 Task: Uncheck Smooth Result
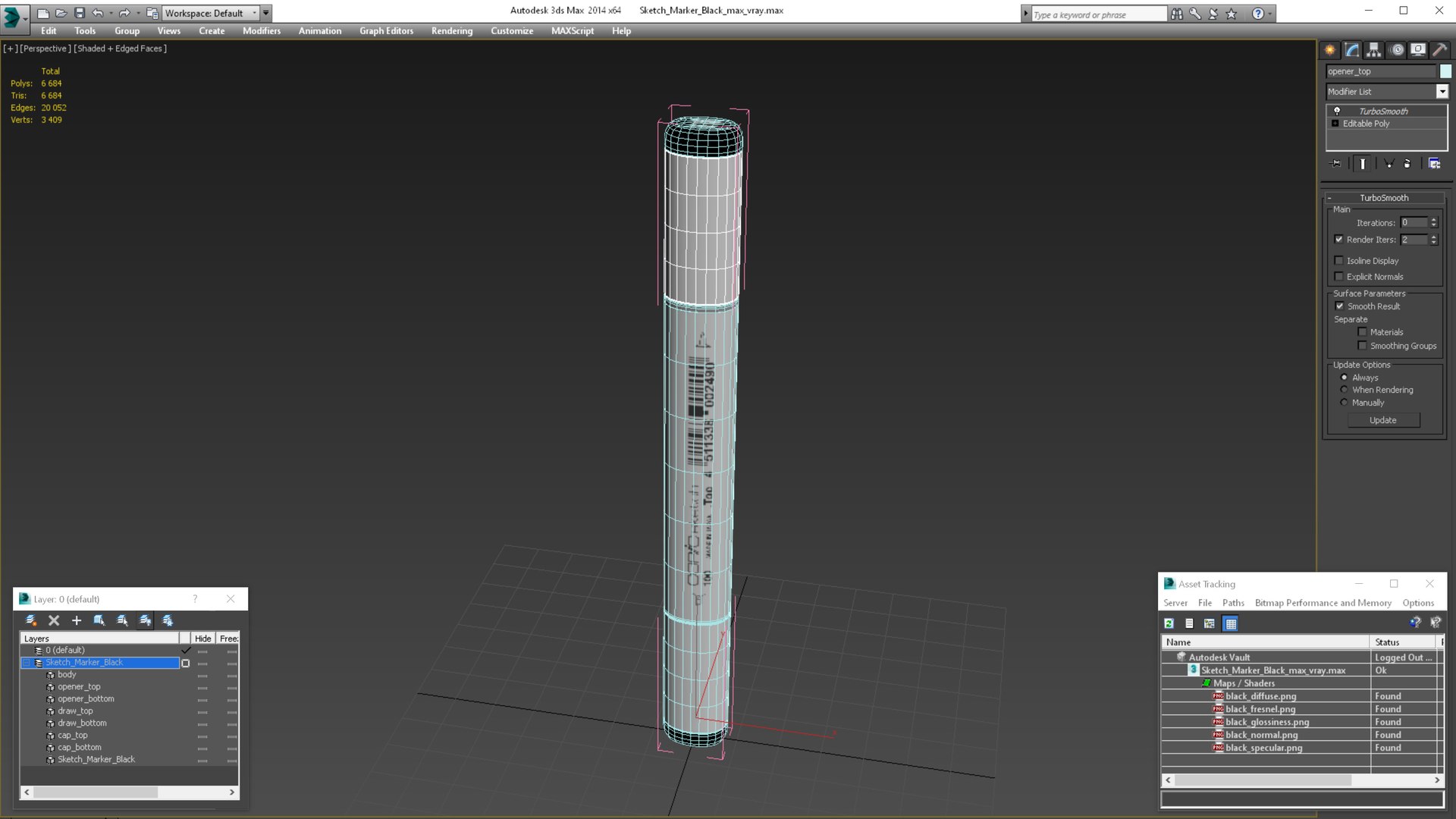pos(1339,306)
